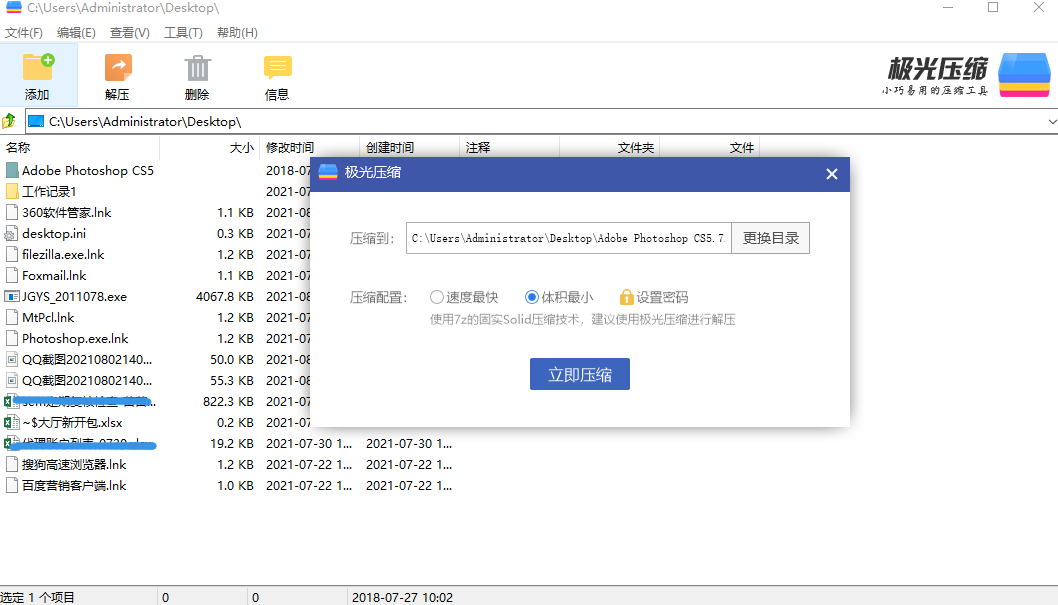Expand the address bar path dropdown
Screen dimensions: 1058x605
point(1052,122)
